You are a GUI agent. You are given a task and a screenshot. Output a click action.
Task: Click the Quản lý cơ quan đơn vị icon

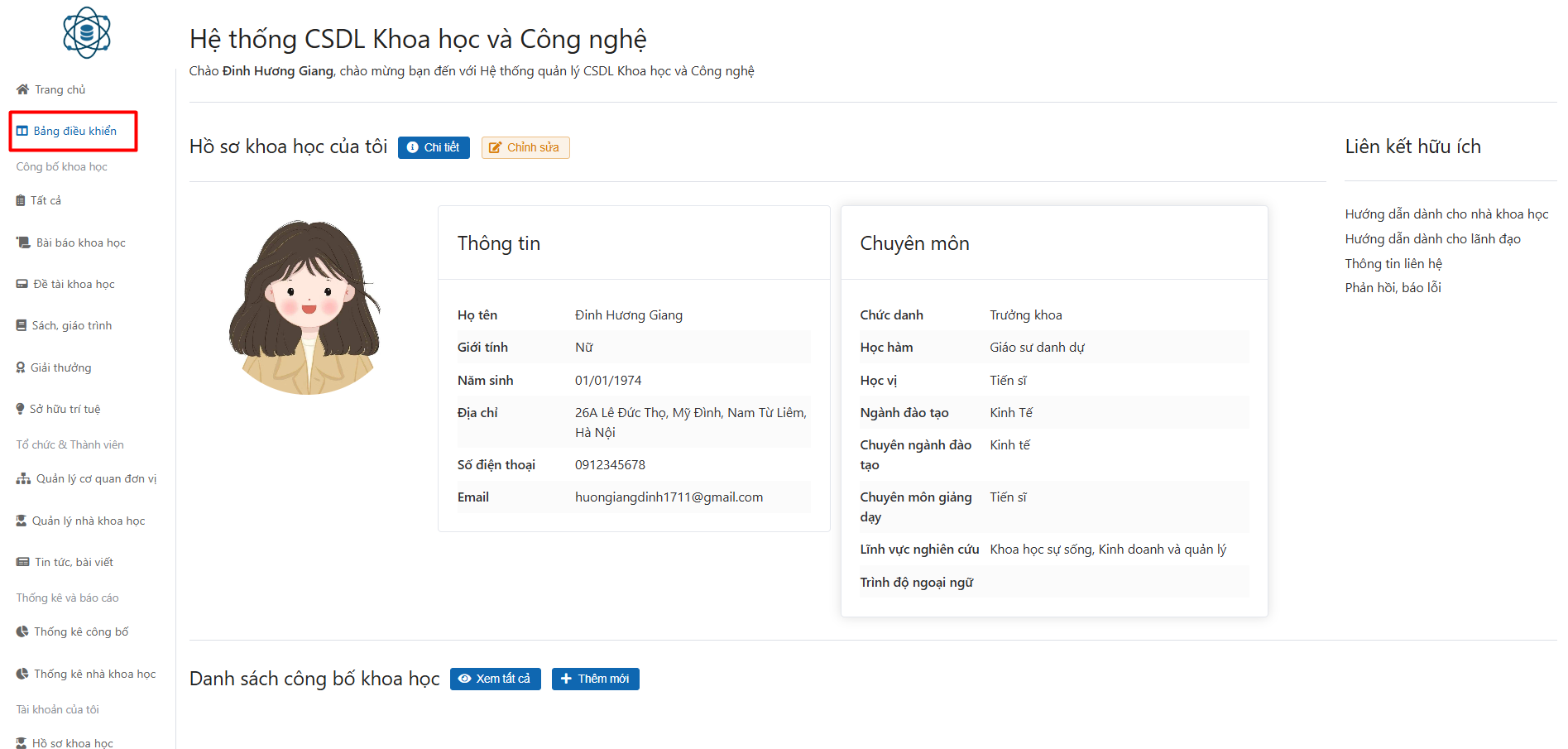[x=22, y=478]
